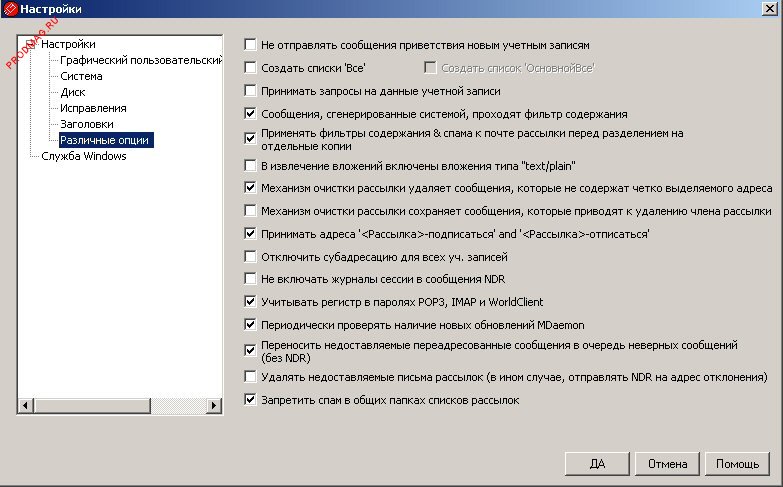This screenshot has height=487, width=783.
Task: Open 'Исправления' in the settings tree
Action: 93,108
